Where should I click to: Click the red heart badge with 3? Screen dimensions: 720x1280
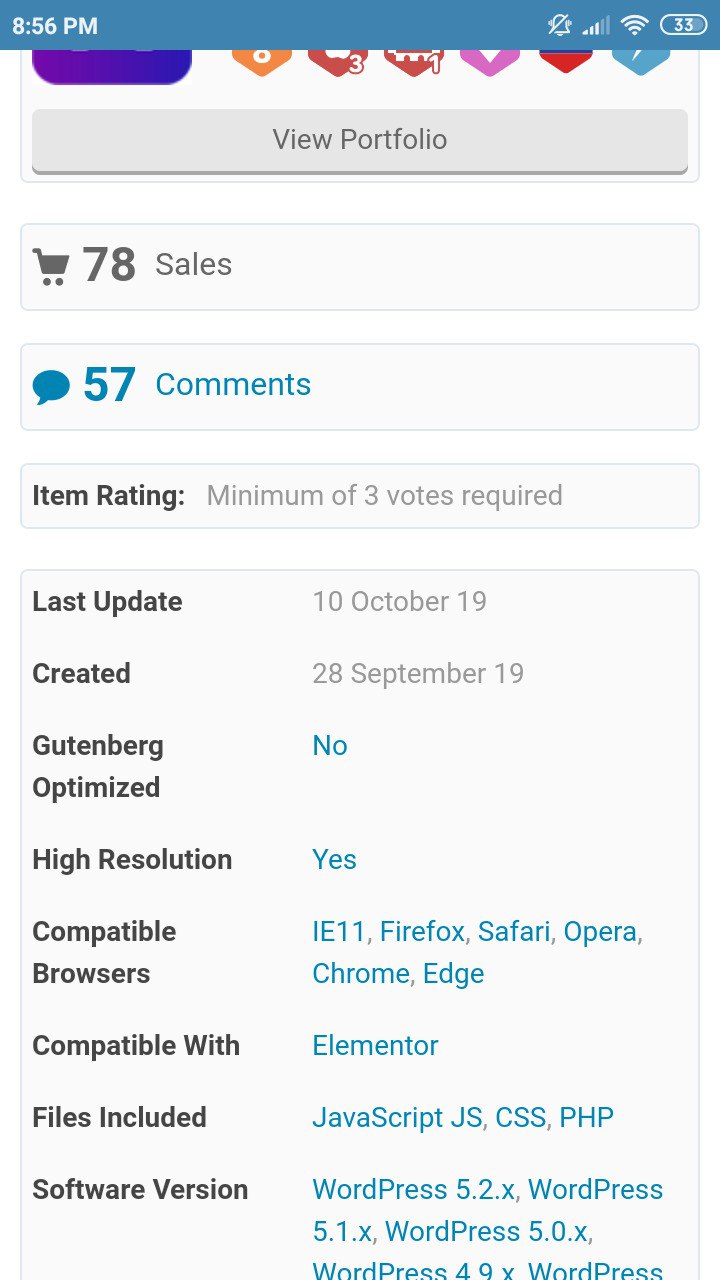tap(338, 62)
